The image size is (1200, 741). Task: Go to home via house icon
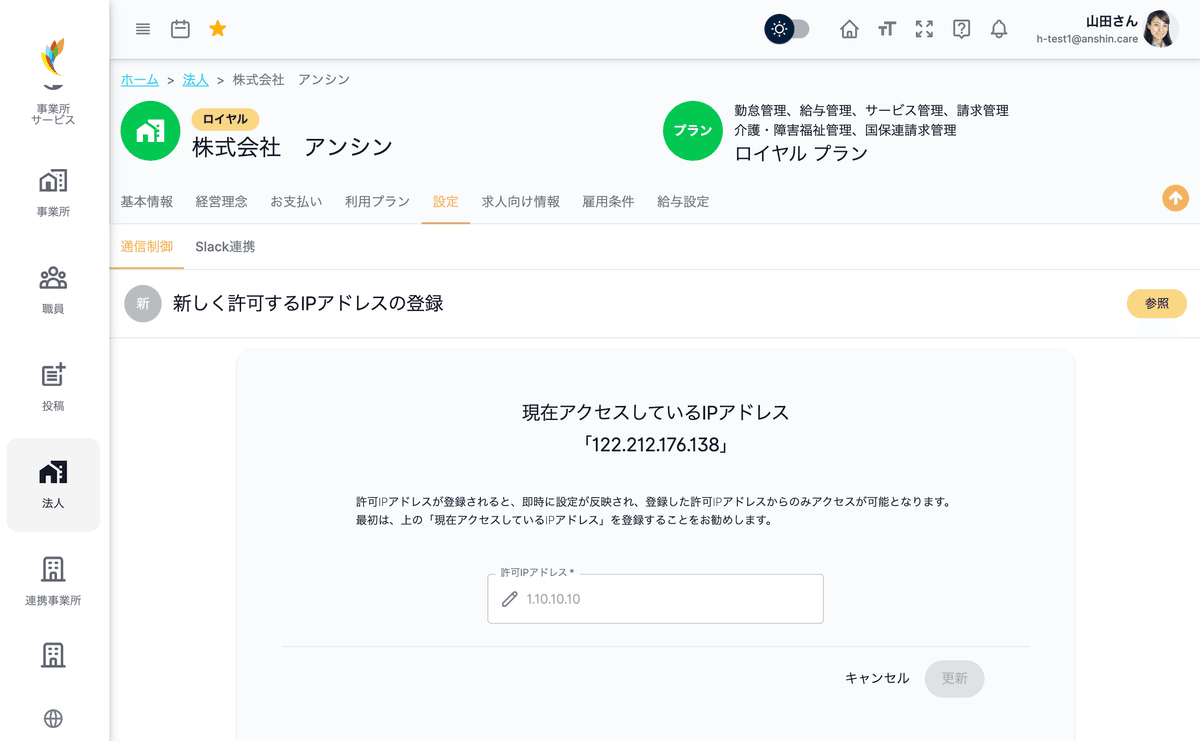849,29
